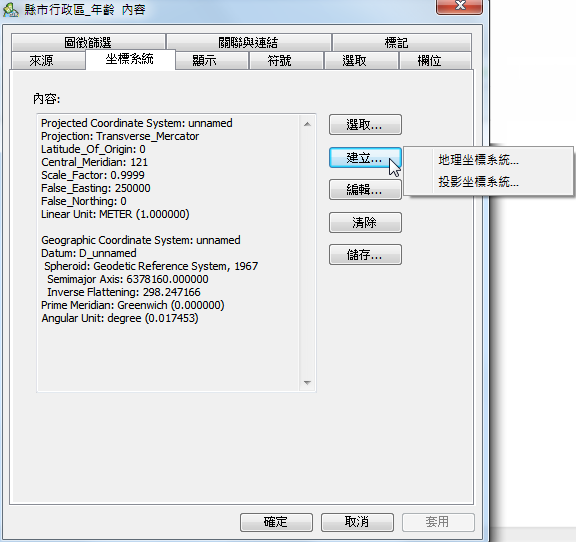Open the 來源 tab
Viewport: 576px width, 542px height.
[x=48, y=60]
